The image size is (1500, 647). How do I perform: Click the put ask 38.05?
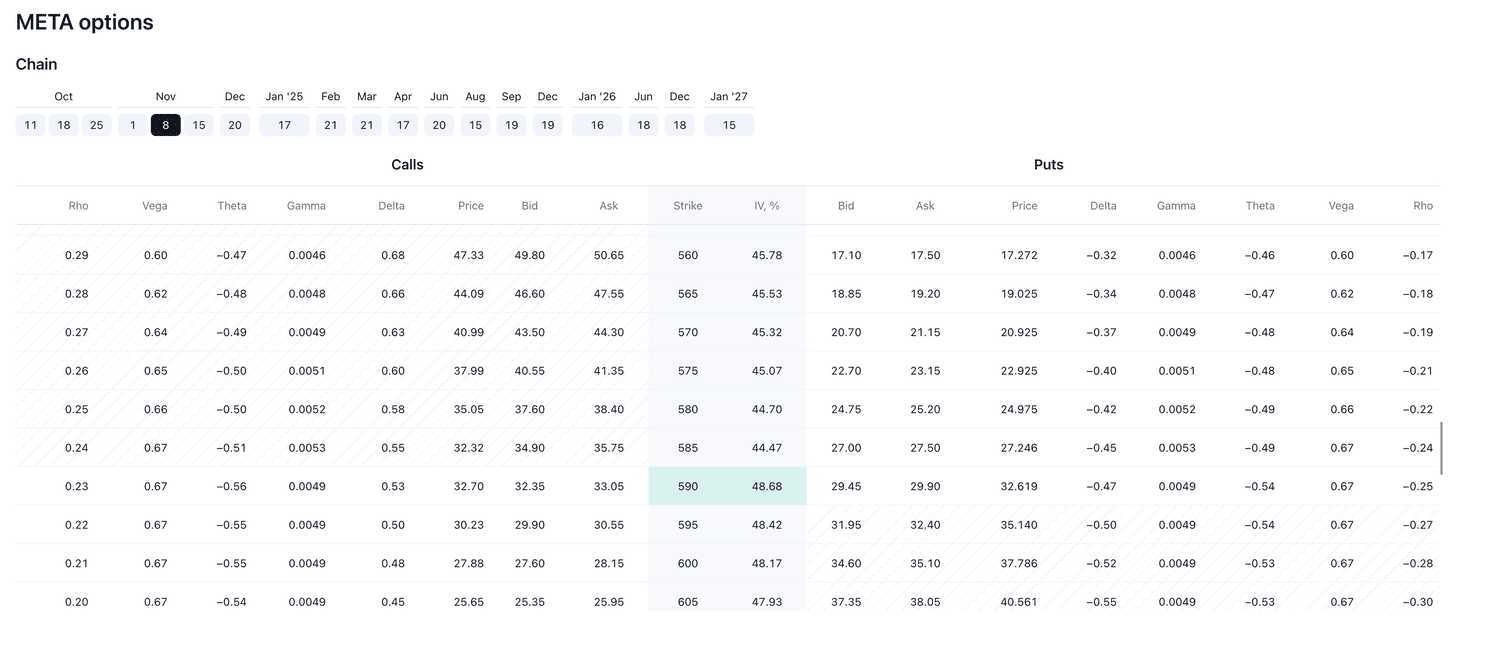coord(925,602)
